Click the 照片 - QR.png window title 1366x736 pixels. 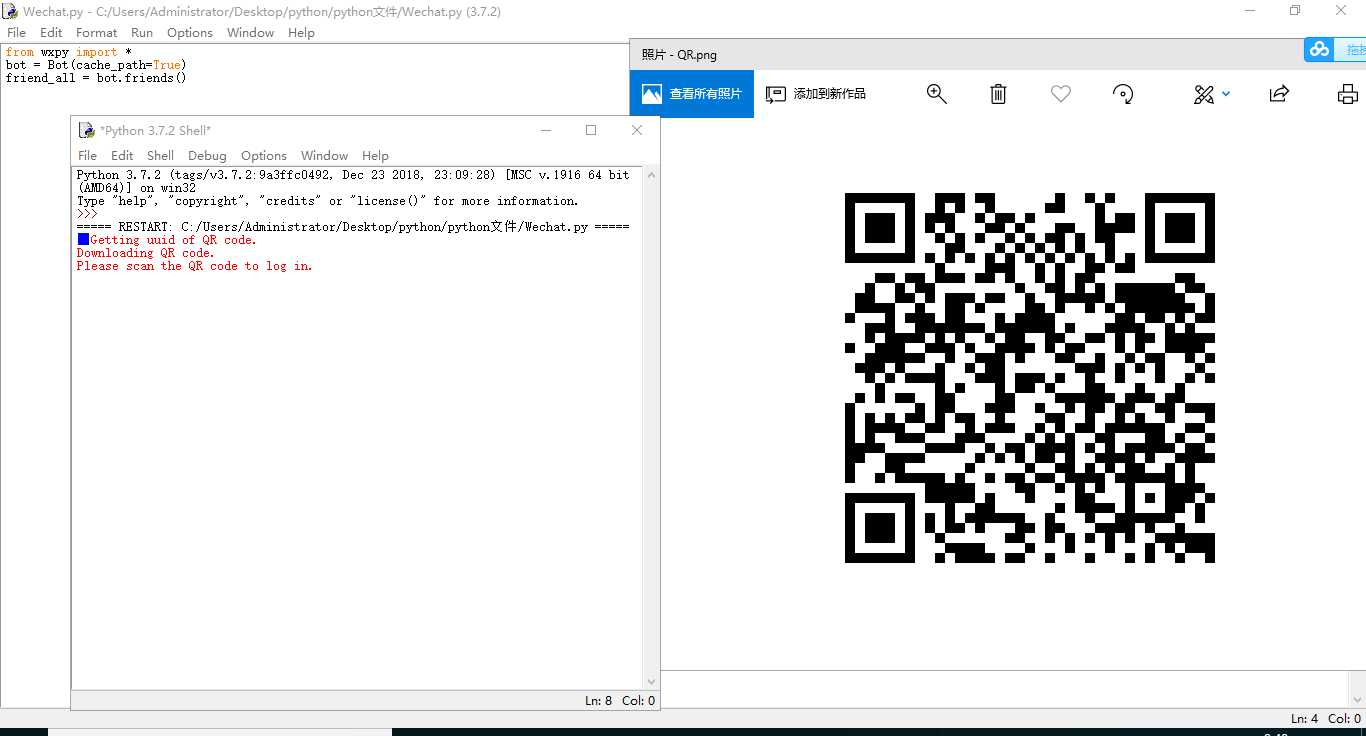click(x=679, y=55)
